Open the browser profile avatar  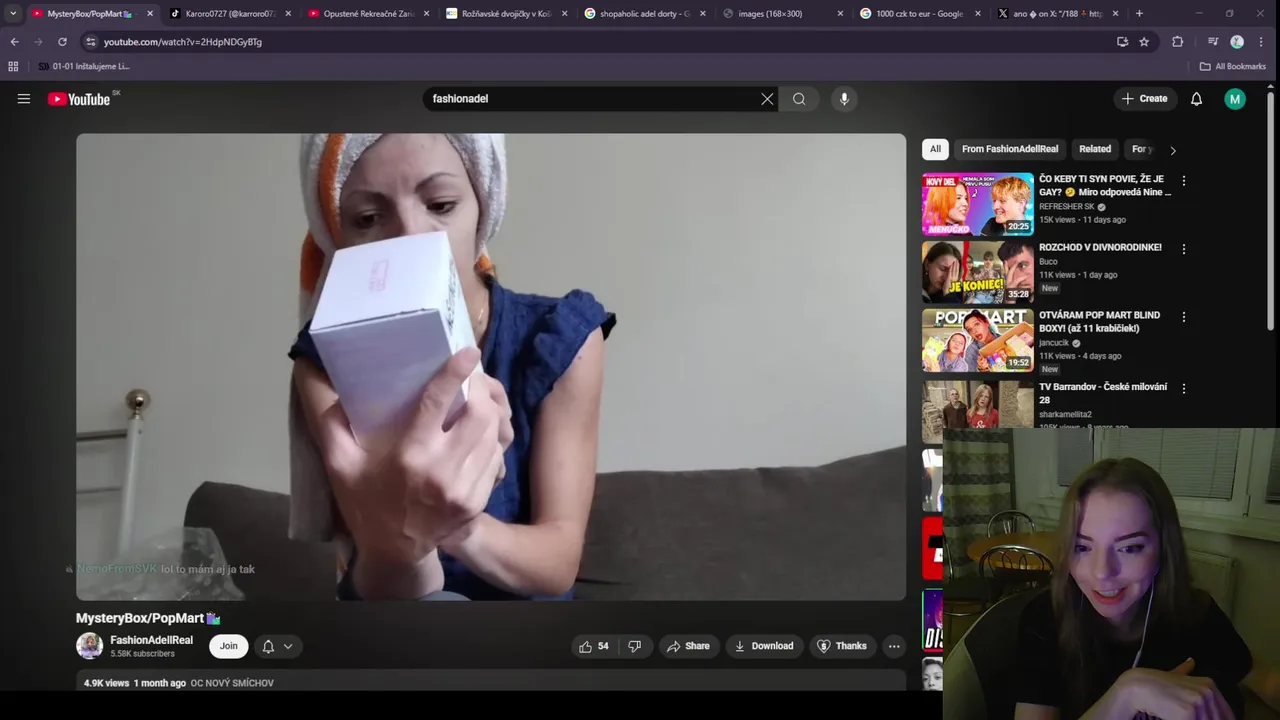pyautogui.click(x=1237, y=42)
